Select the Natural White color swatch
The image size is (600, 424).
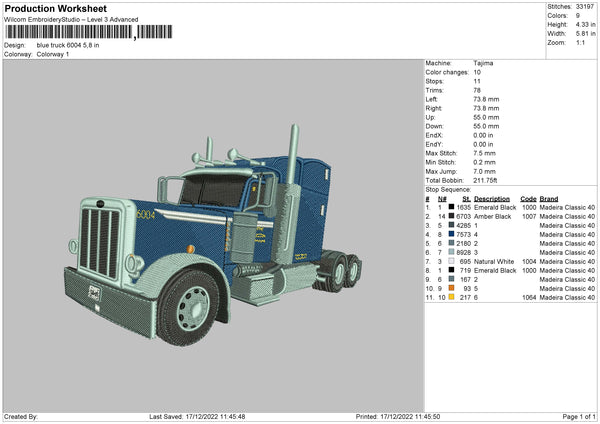click(452, 260)
